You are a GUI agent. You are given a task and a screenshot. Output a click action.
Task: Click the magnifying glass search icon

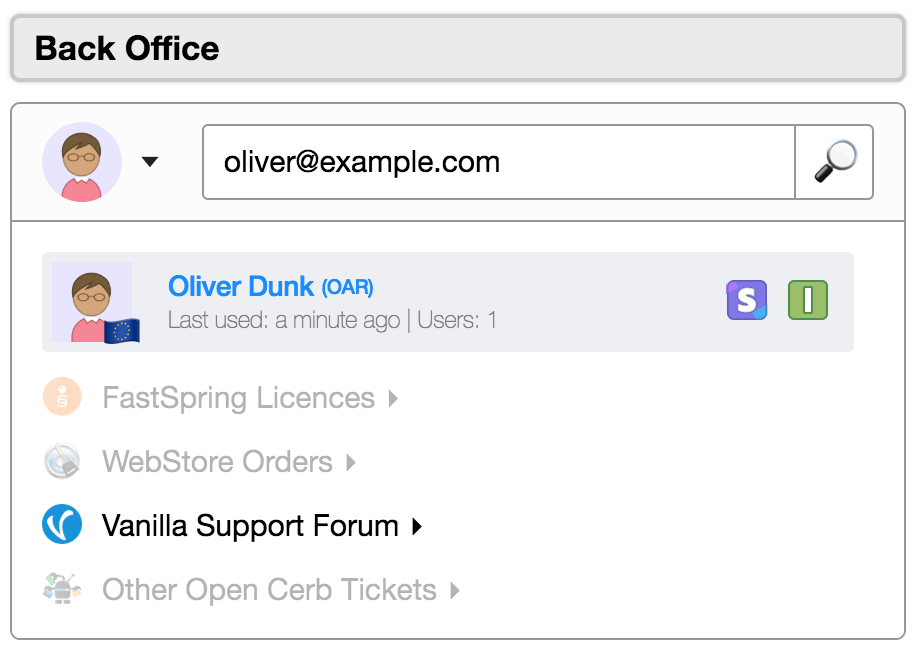pyautogui.click(x=835, y=161)
